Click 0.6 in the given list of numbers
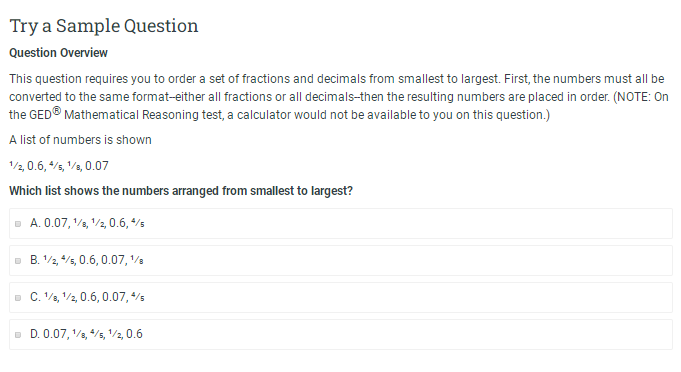Viewport: 681px width, 372px height. pyautogui.click(x=36, y=166)
